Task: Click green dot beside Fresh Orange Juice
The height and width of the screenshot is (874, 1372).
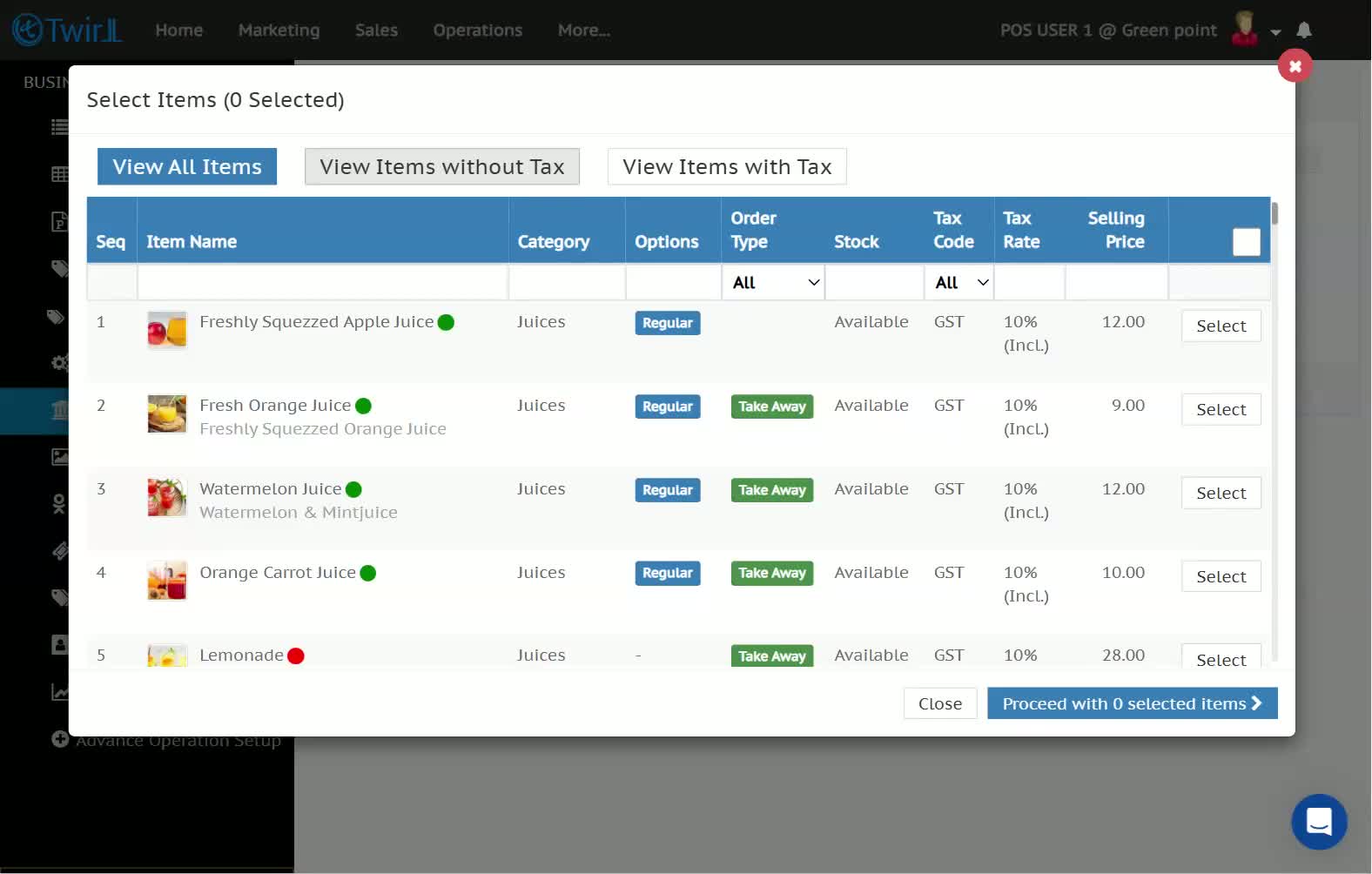Action: click(x=363, y=406)
